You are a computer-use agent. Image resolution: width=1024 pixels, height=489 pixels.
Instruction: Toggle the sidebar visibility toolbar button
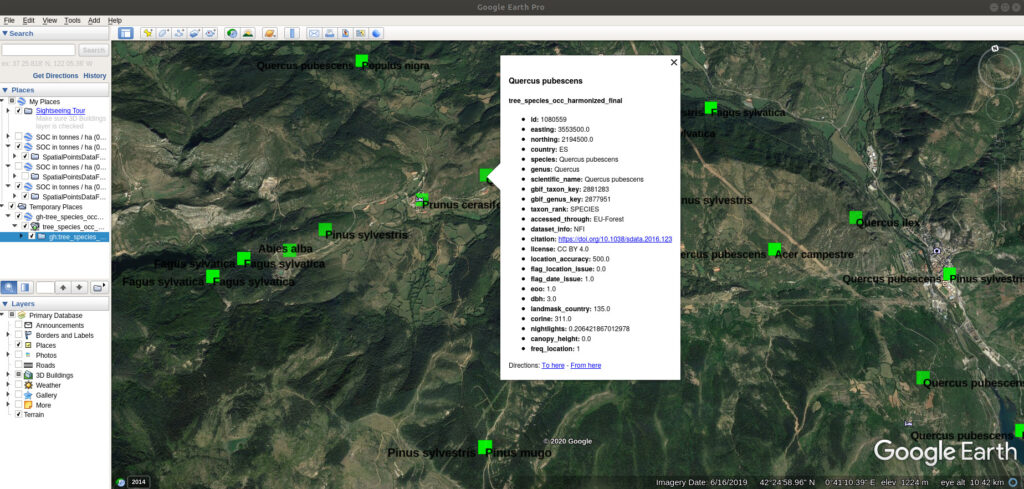[126, 33]
